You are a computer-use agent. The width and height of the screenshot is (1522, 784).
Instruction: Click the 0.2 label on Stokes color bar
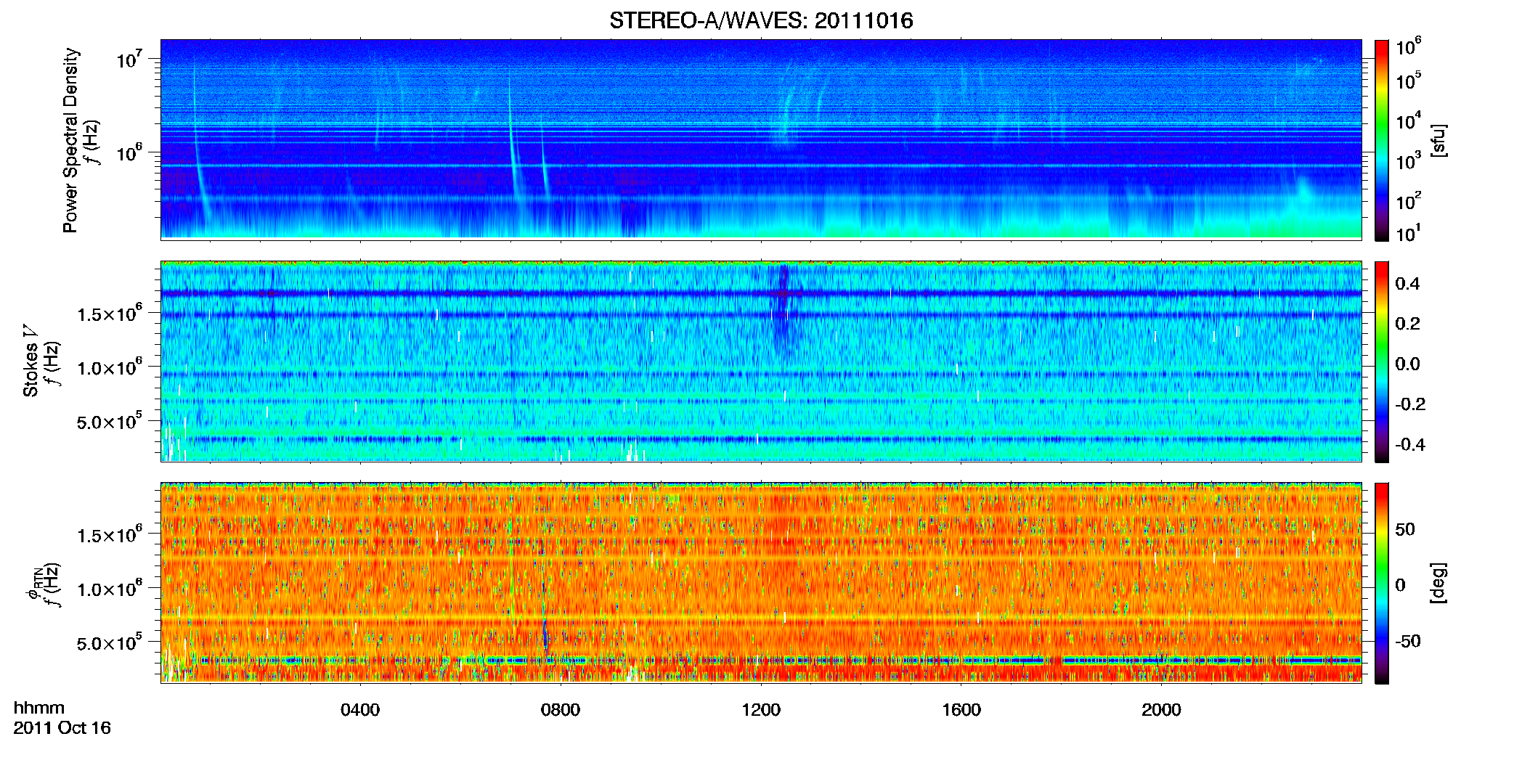[x=1407, y=324]
